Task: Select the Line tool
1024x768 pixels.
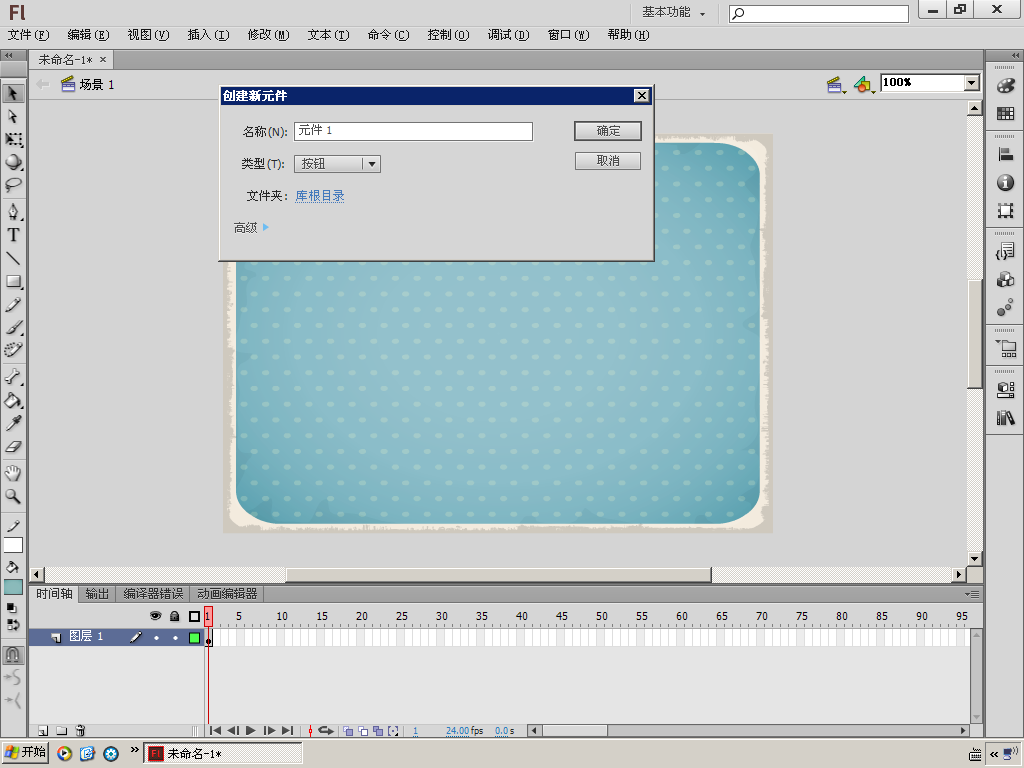Action: tap(13, 259)
